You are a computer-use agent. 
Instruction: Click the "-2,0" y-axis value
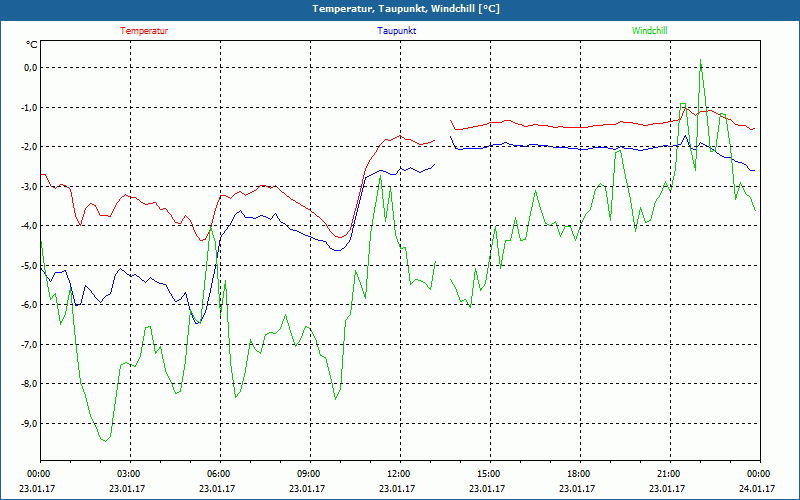29,147
